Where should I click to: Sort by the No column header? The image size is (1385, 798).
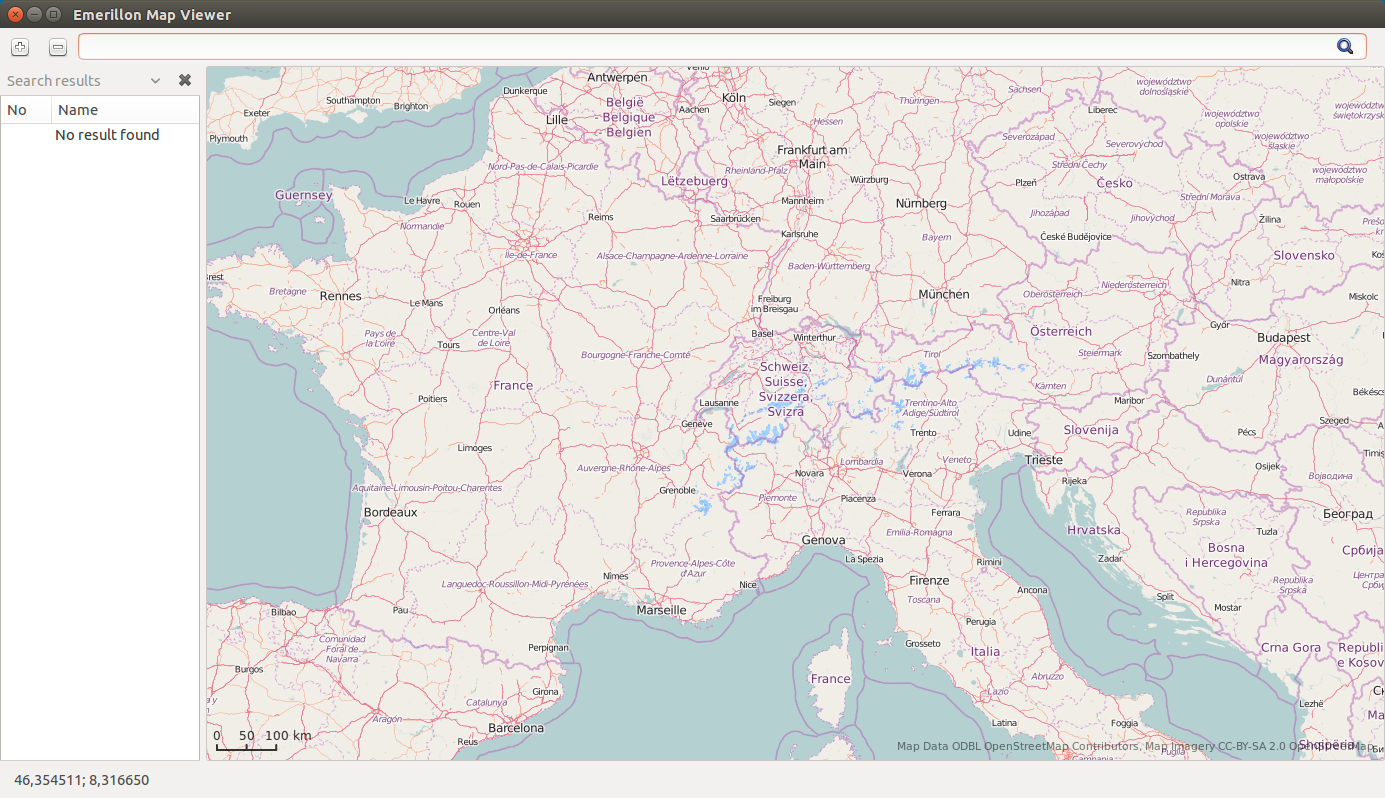coord(26,110)
